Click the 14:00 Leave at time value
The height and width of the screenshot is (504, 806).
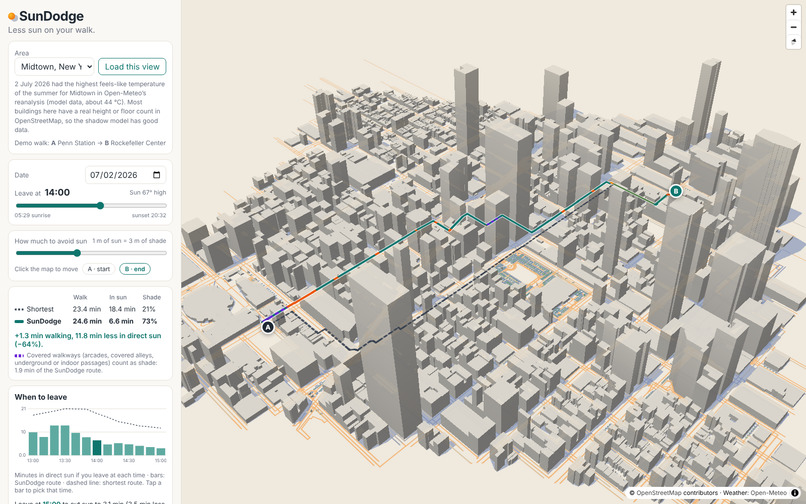[57, 192]
